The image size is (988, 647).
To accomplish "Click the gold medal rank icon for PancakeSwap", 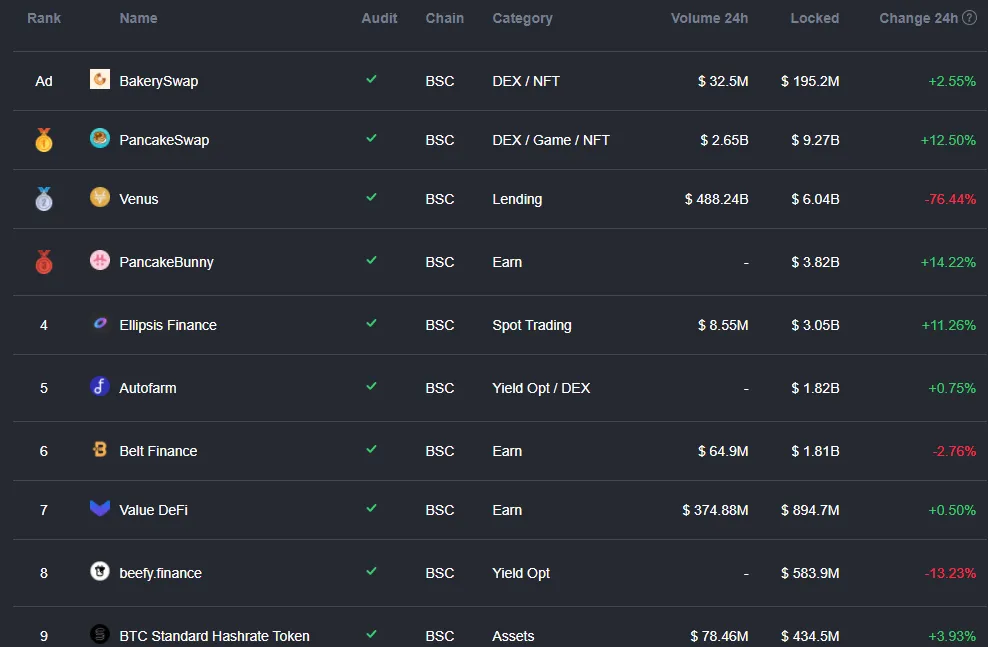I will (43, 140).
